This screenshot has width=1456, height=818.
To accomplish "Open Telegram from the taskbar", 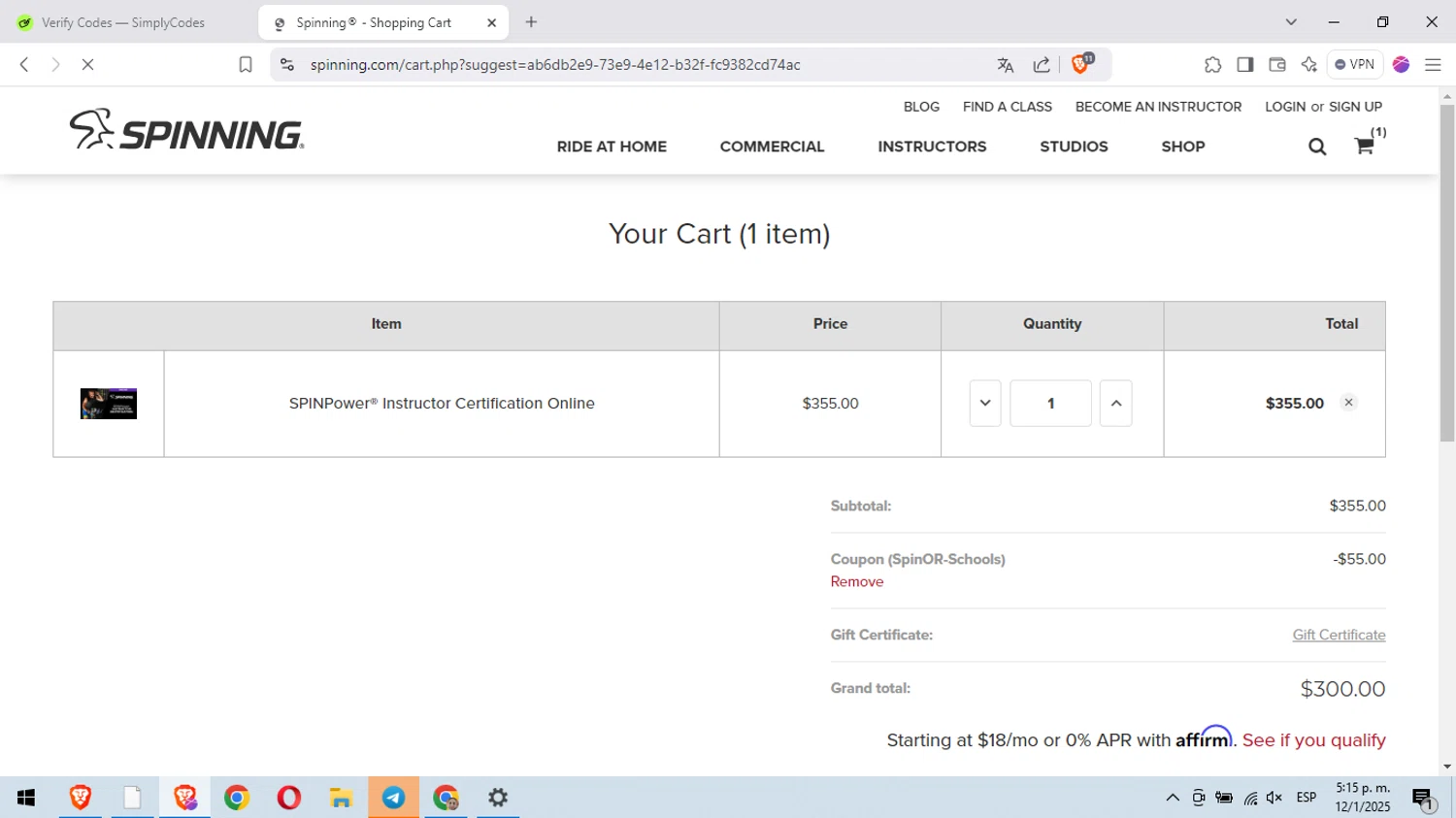I will [393, 798].
